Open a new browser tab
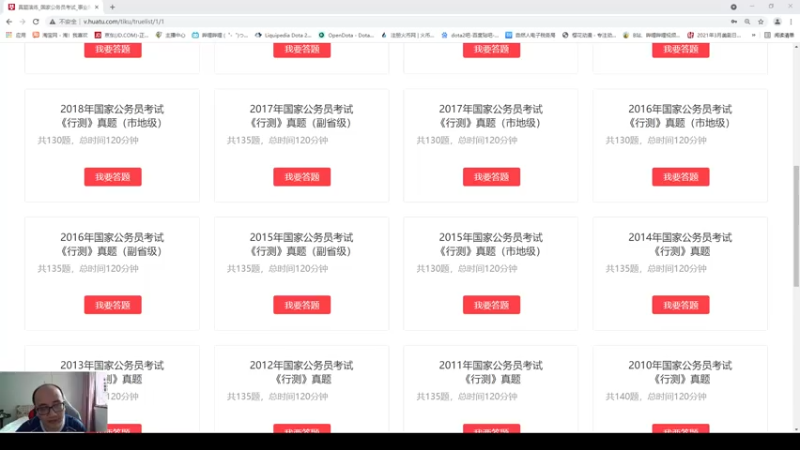This screenshot has width=800, height=450. pyautogui.click(x=112, y=7)
